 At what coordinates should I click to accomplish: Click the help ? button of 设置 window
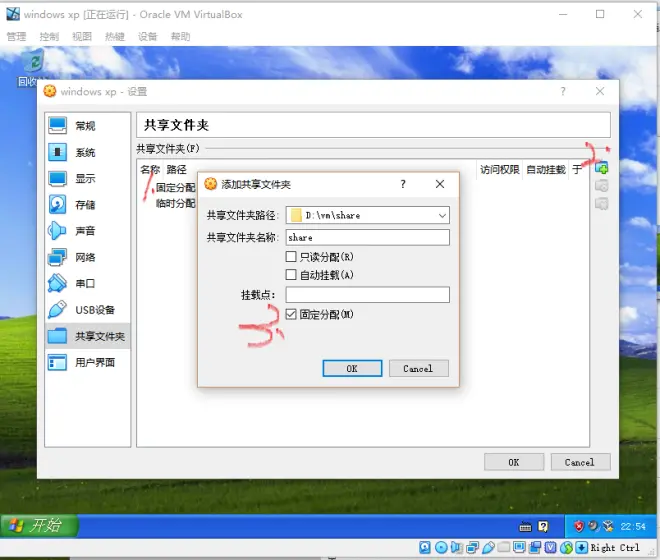coord(563,91)
